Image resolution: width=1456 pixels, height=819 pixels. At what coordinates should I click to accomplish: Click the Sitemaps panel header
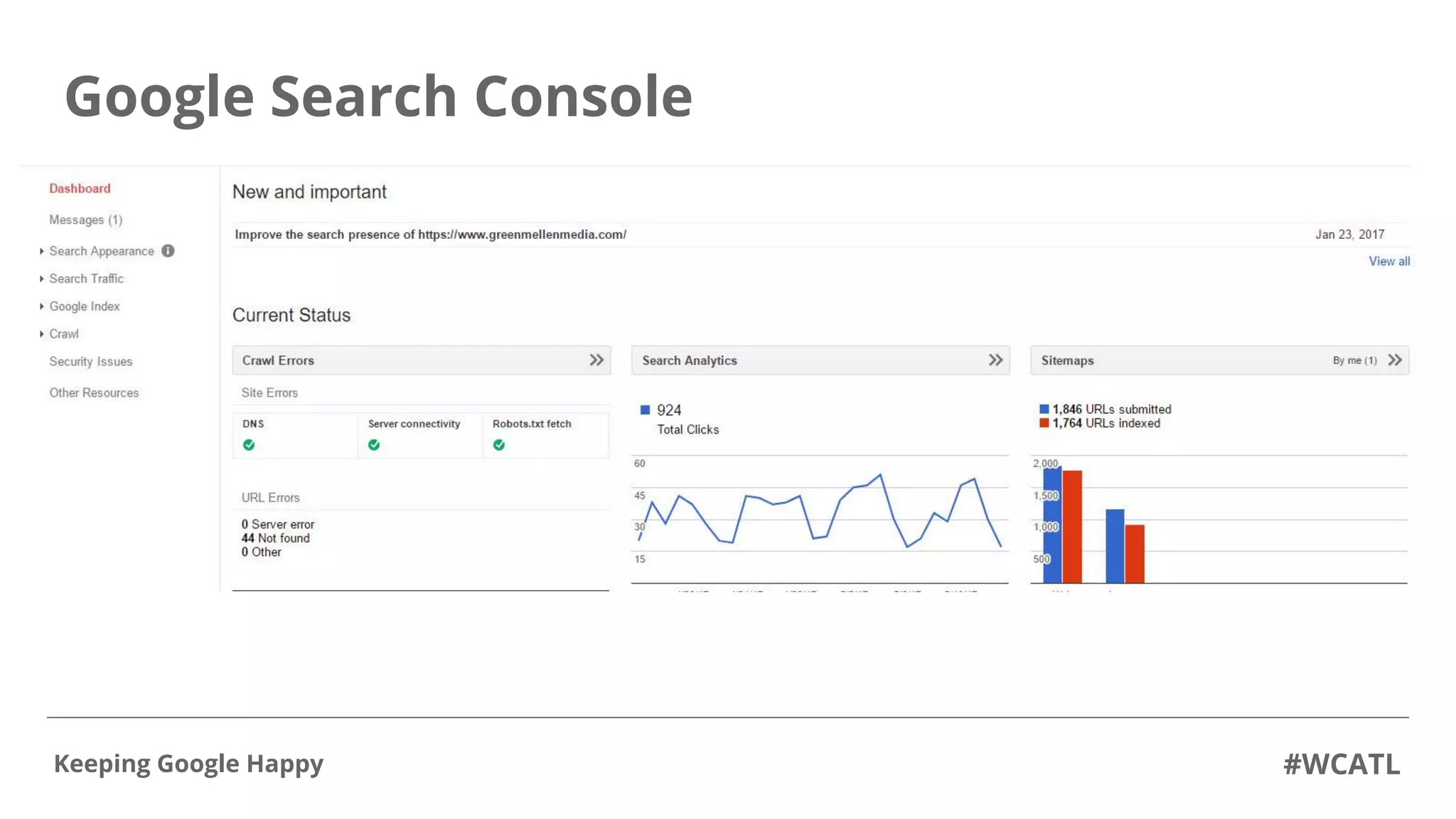pos(1219,360)
